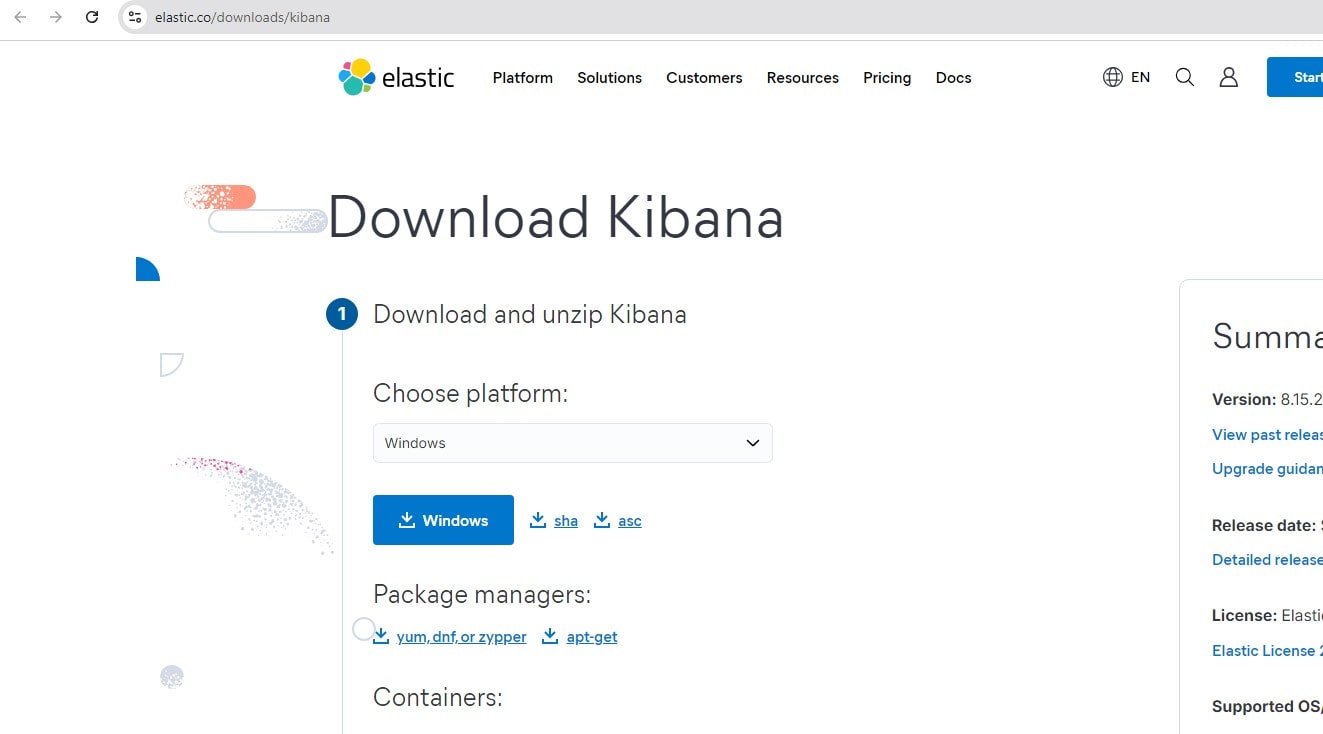
Task: Open the Docs link
Action: point(953,77)
